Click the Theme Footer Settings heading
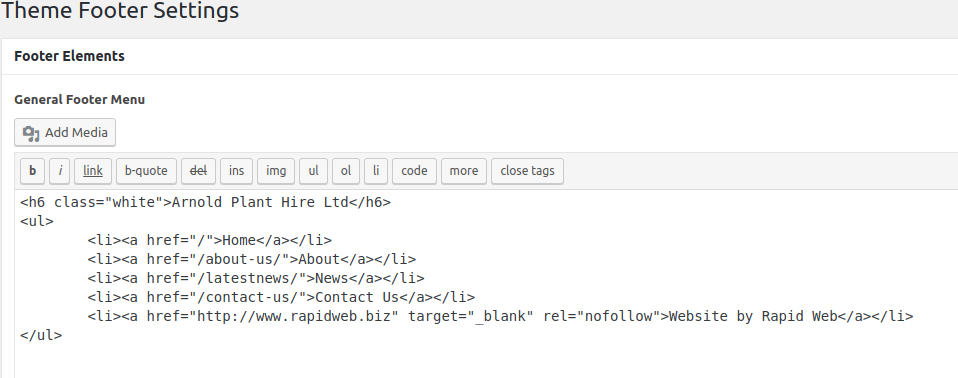The image size is (958, 378). [x=120, y=11]
